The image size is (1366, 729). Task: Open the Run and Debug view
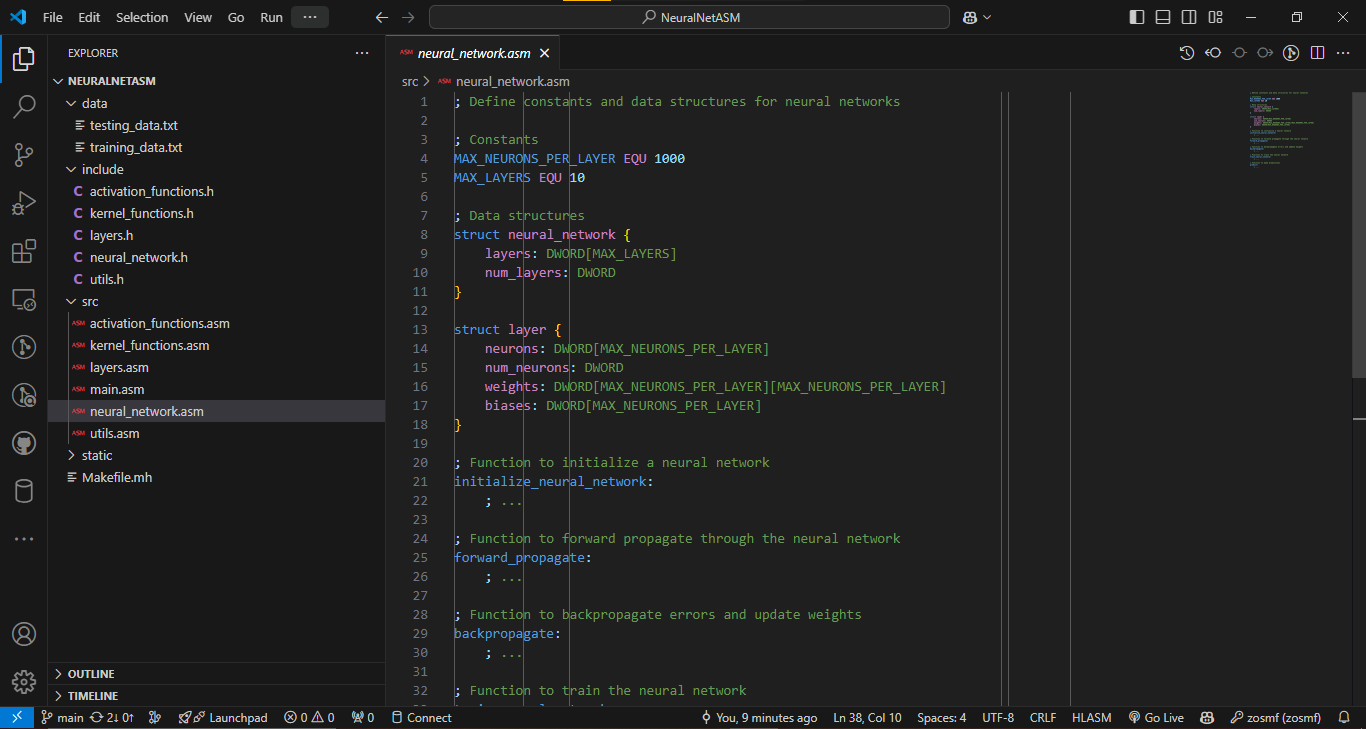pyautogui.click(x=24, y=203)
